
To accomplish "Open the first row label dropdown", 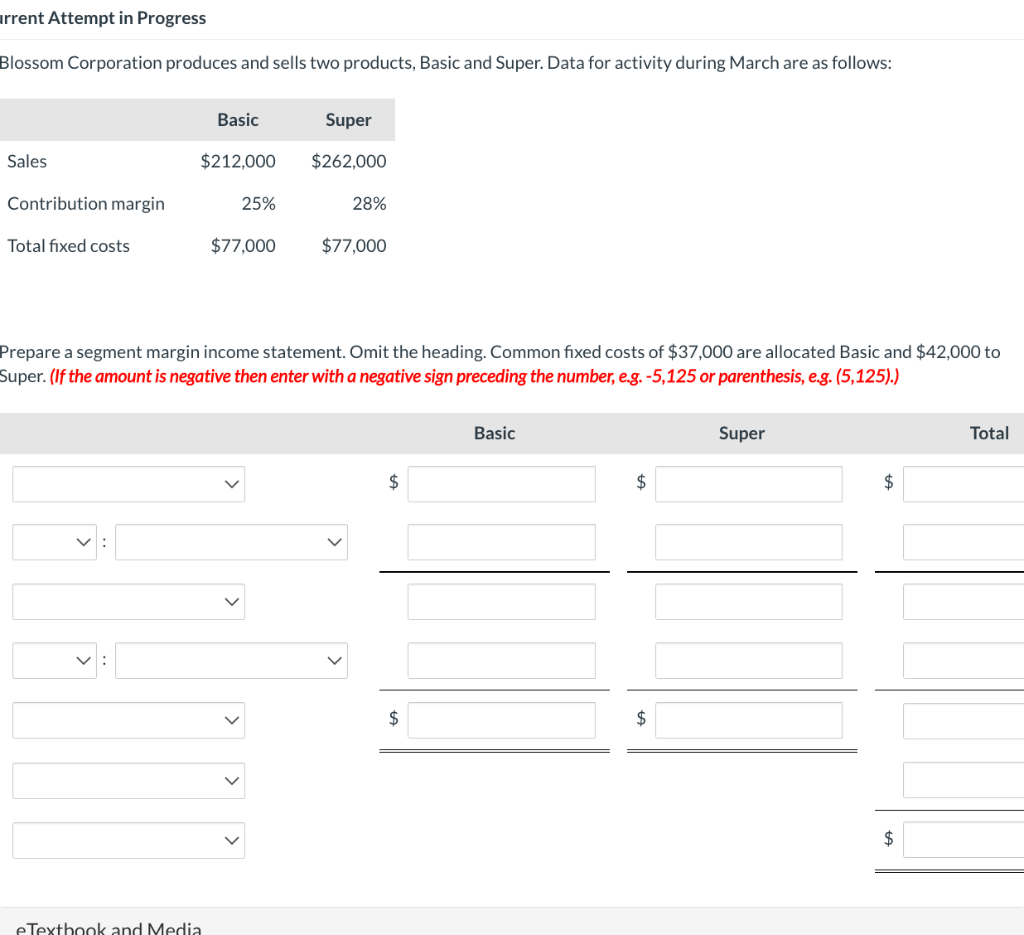I will (129, 484).
